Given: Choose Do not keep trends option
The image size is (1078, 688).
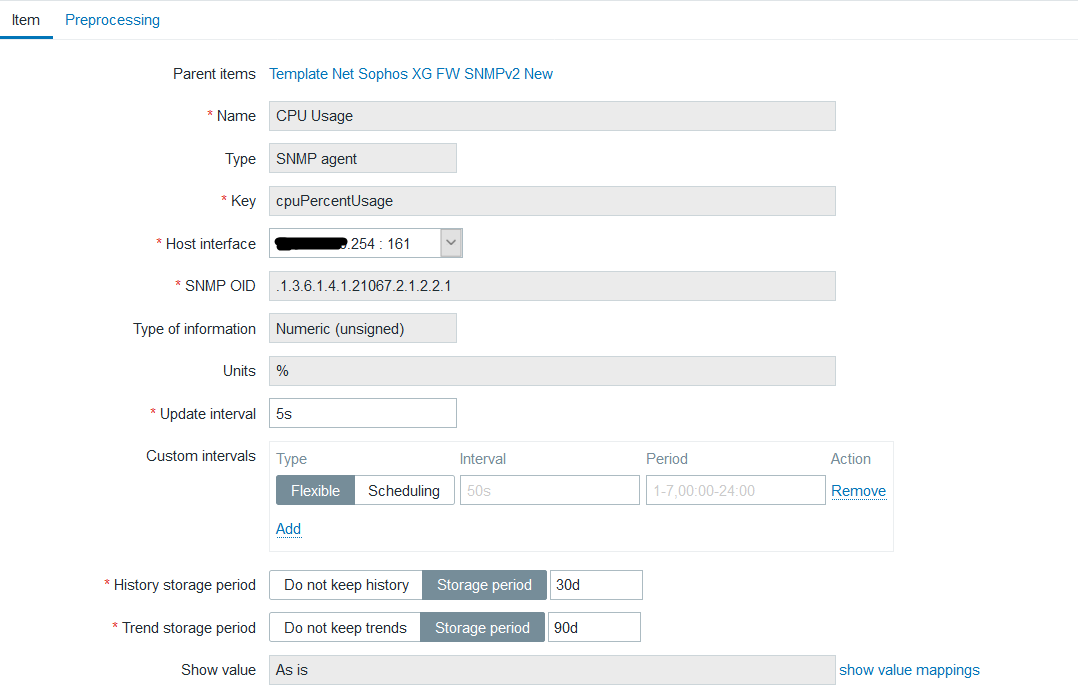Looking at the screenshot, I should coord(345,628).
